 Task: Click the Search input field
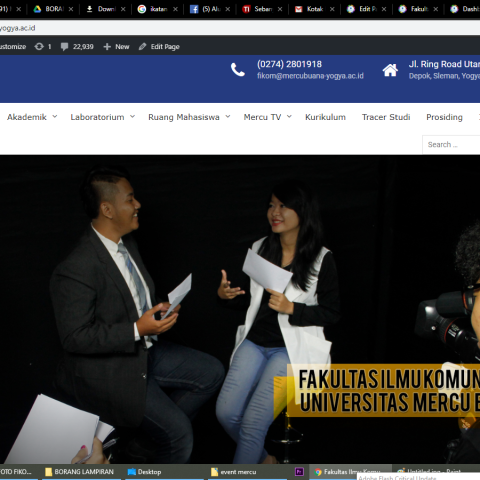point(451,145)
